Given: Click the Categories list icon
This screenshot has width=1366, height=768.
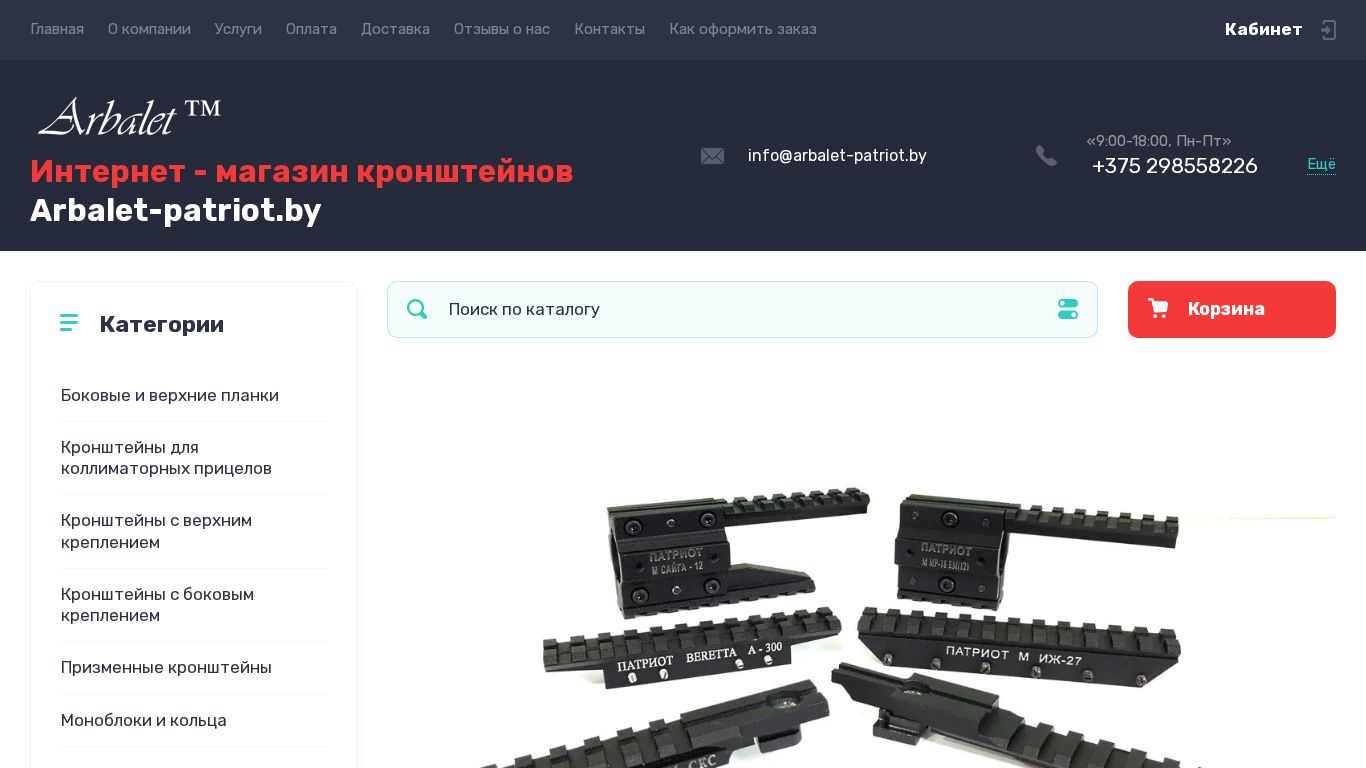Looking at the screenshot, I should click(x=69, y=323).
